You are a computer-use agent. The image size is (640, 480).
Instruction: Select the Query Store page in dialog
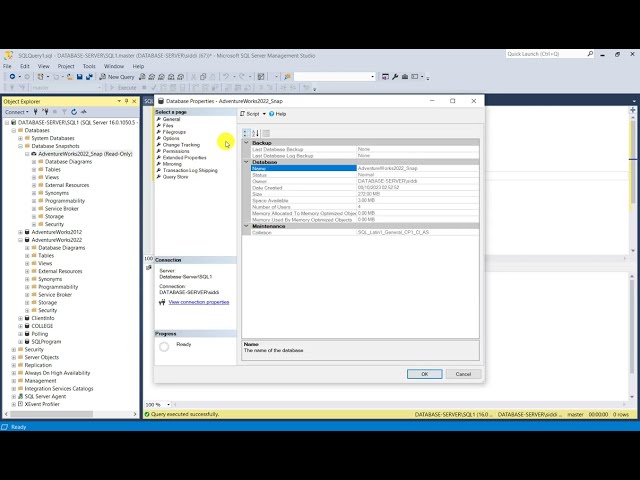tap(176, 177)
